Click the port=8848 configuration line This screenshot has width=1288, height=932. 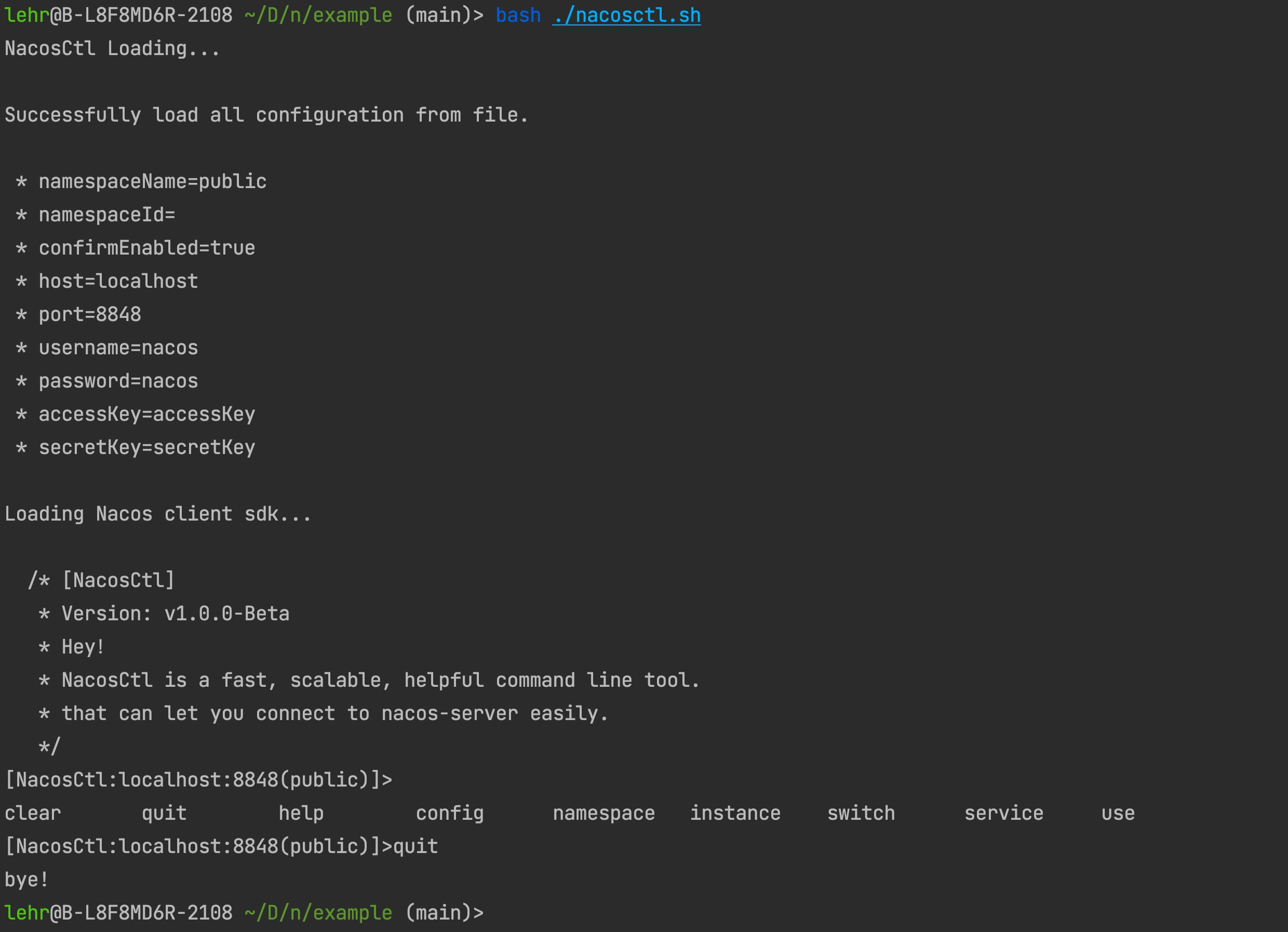pos(90,315)
